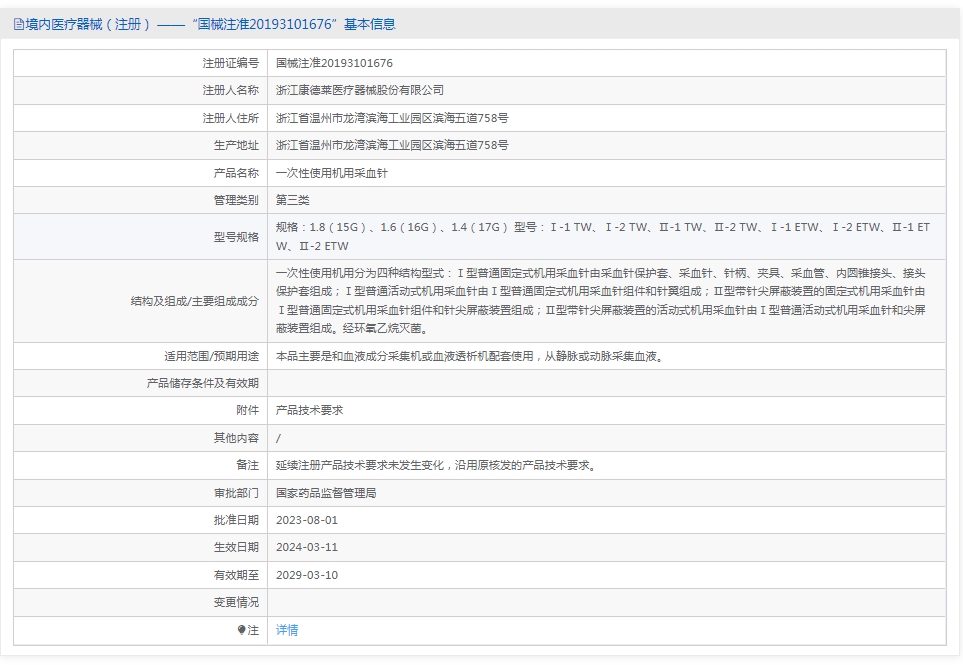Click the document icon in the header
This screenshot has width=963, height=665.
(x=19, y=25)
